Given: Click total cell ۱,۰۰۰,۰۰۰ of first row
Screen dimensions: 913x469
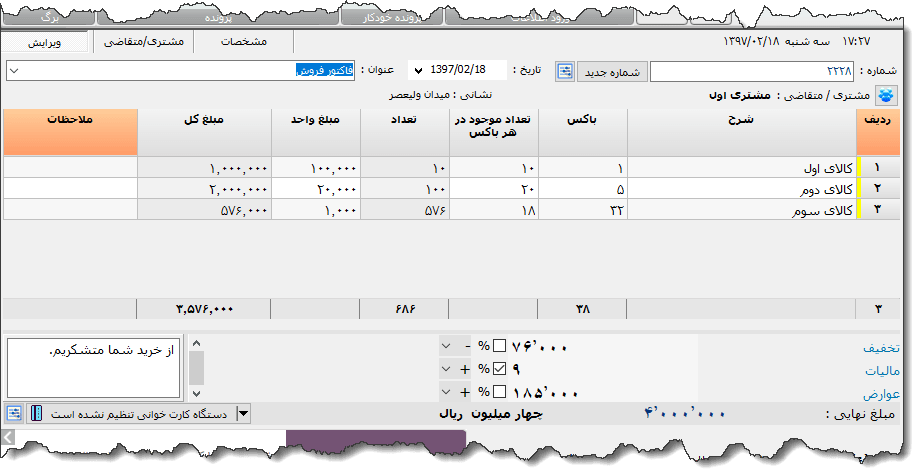Looking at the screenshot, I should (x=204, y=168).
